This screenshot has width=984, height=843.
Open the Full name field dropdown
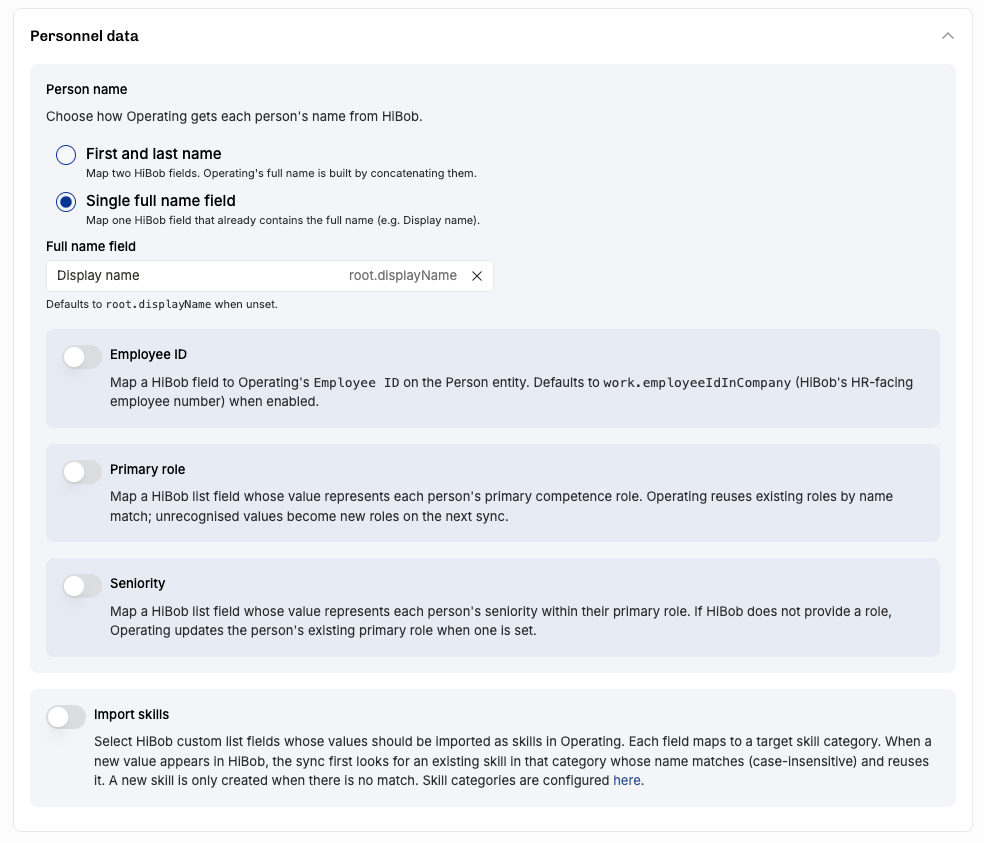click(x=270, y=276)
